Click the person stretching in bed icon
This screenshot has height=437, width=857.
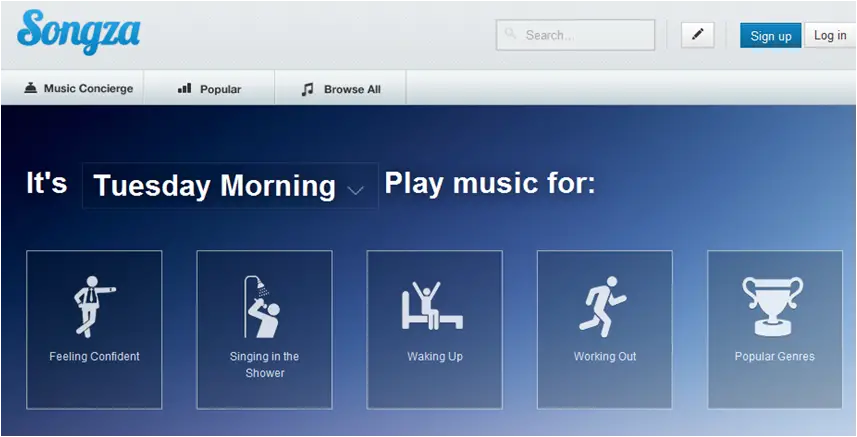pos(432,305)
